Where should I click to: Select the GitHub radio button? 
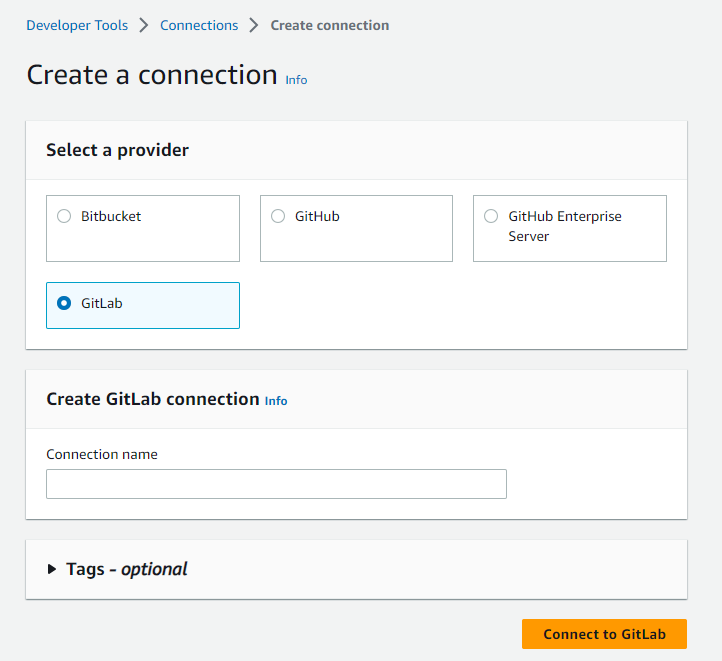(278, 216)
